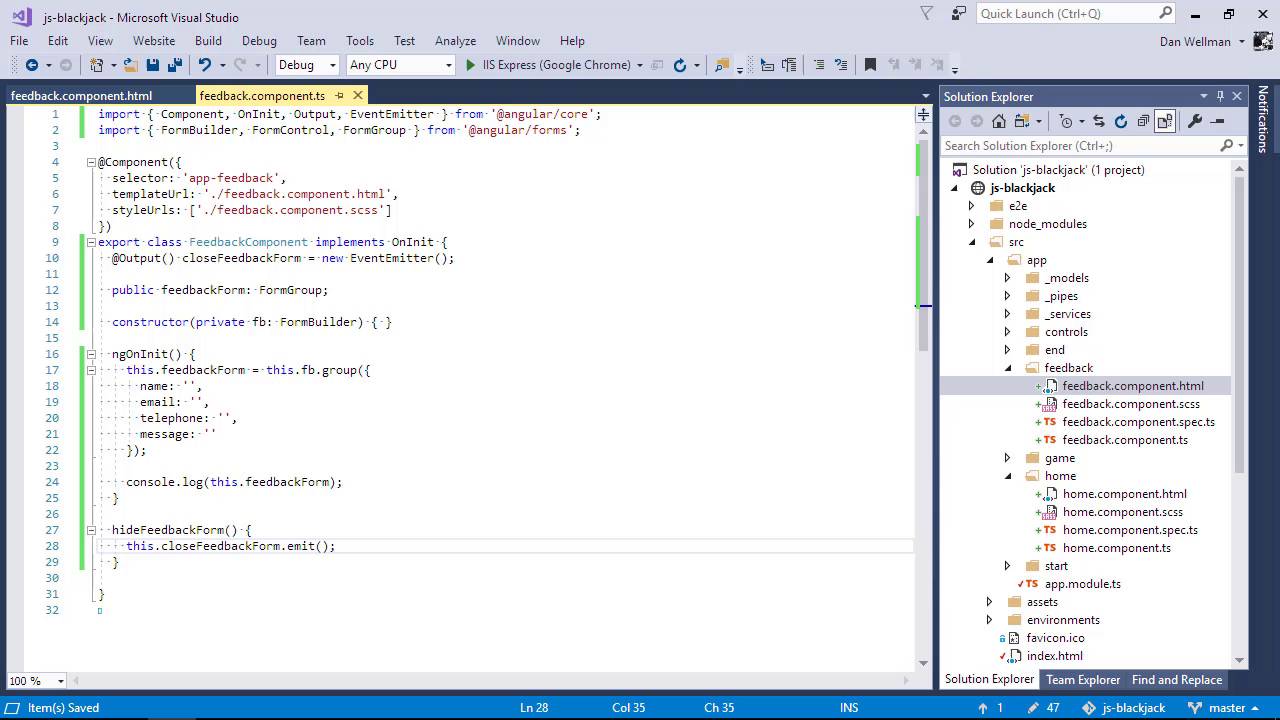The width and height of the screenshot is (1280, 720).
Task: Refresh the Solution Explorer tree
Action: [x=1120, y=121]
